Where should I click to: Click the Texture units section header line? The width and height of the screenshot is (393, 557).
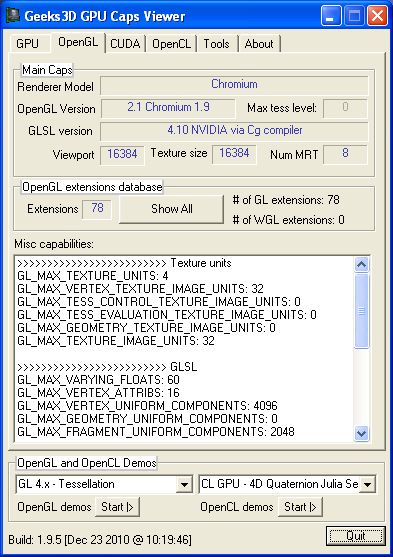(124, 263)
